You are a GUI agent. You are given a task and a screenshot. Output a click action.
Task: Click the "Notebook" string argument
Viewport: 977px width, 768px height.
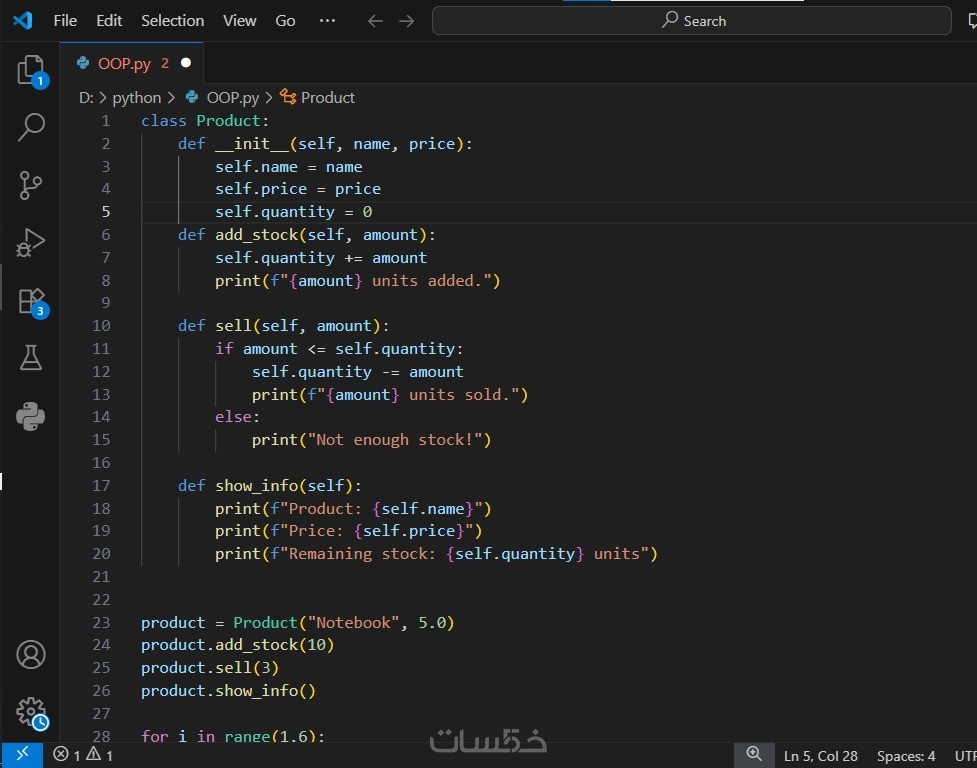click(353, 622)
